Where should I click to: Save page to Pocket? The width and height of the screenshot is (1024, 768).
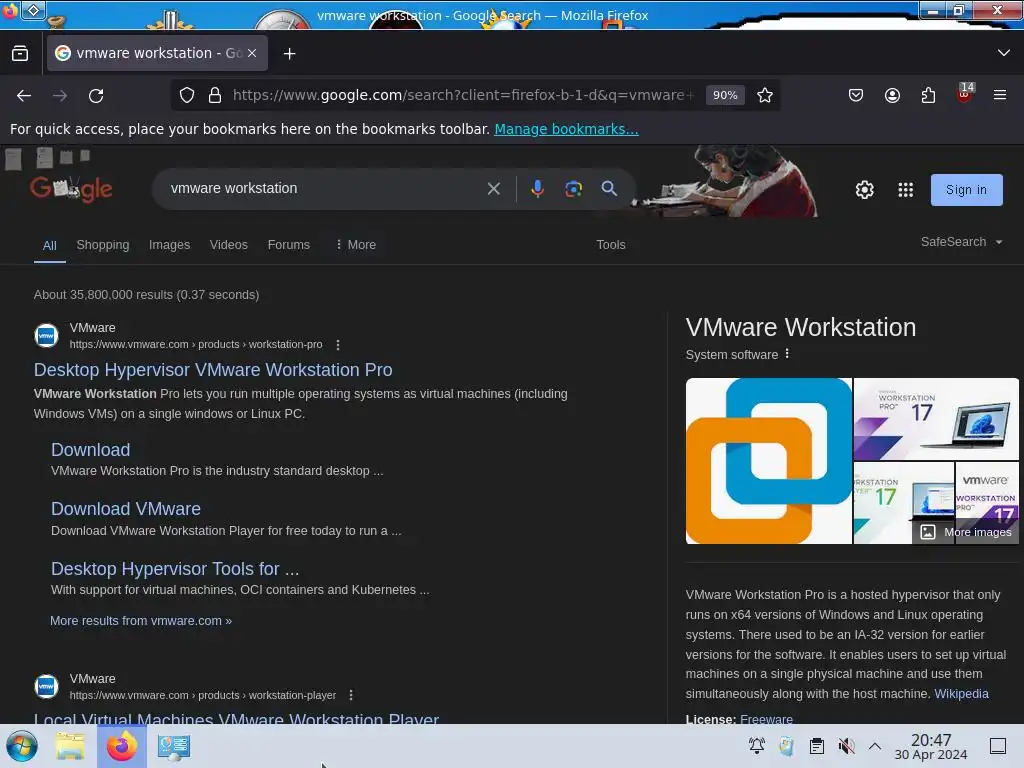[x=856, y=95]
